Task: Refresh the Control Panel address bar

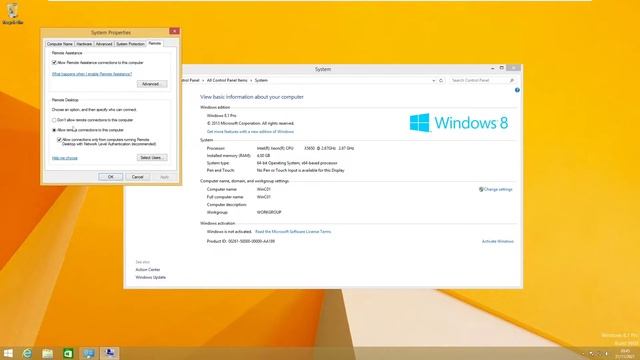Action: pos(441,80)
